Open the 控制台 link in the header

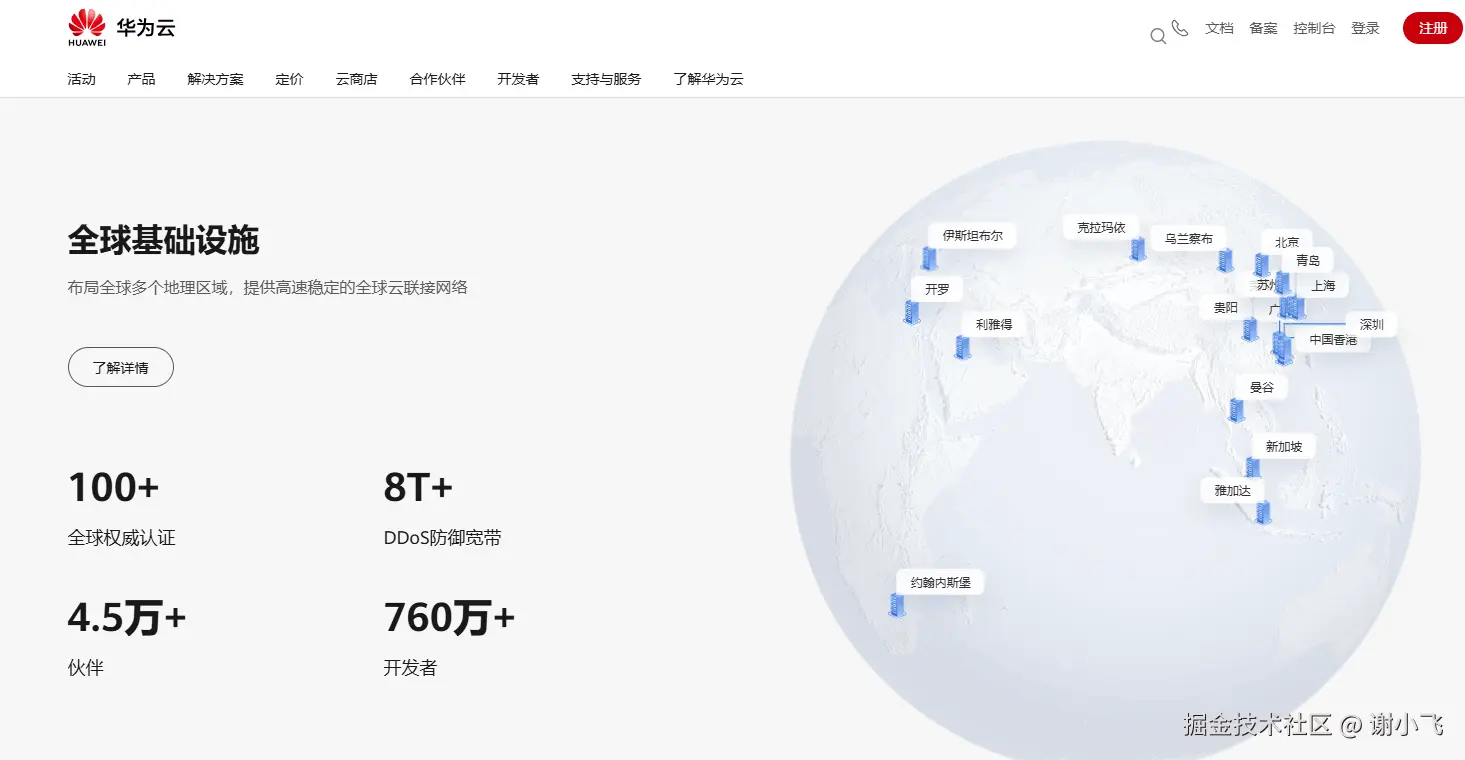pos(1314,29)
